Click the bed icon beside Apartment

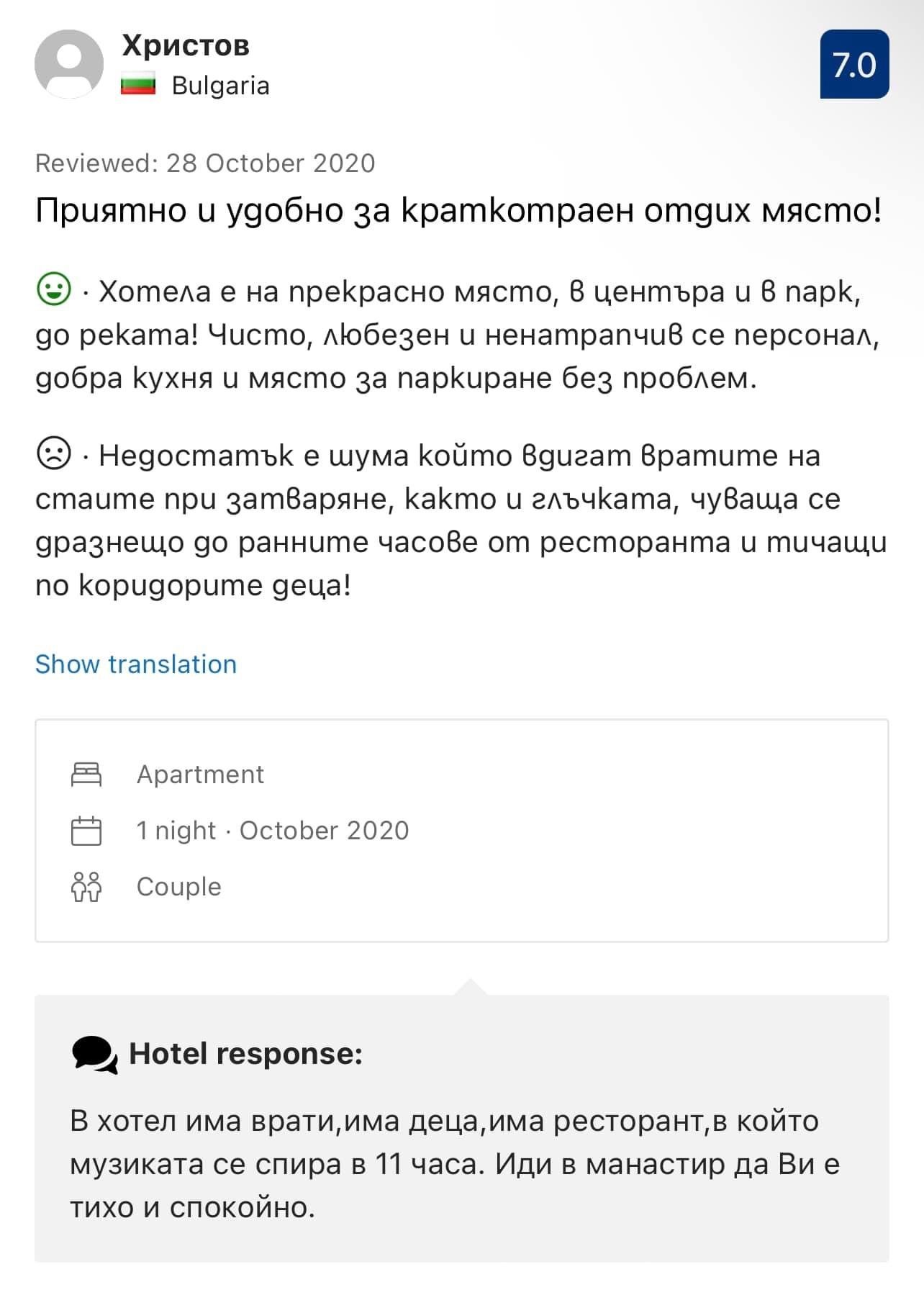point(86,775)
